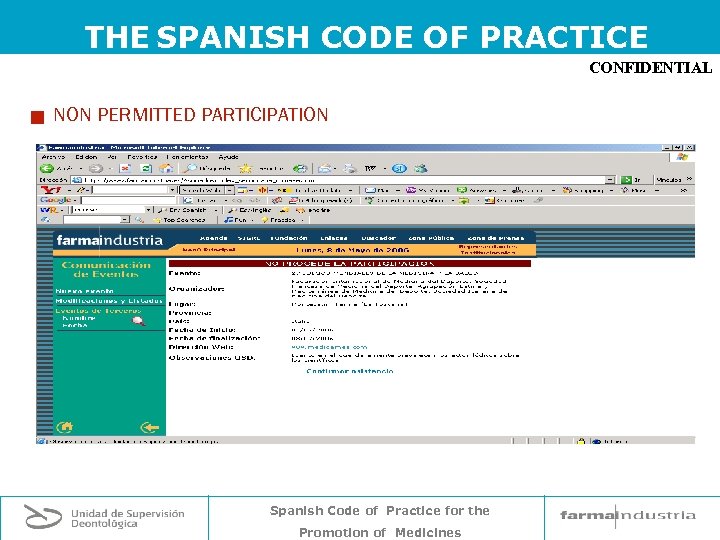The width and height of the screenshot is (720, 540).
Task: Click in the Yahoo toolbar search field
Action: (131, 190)
